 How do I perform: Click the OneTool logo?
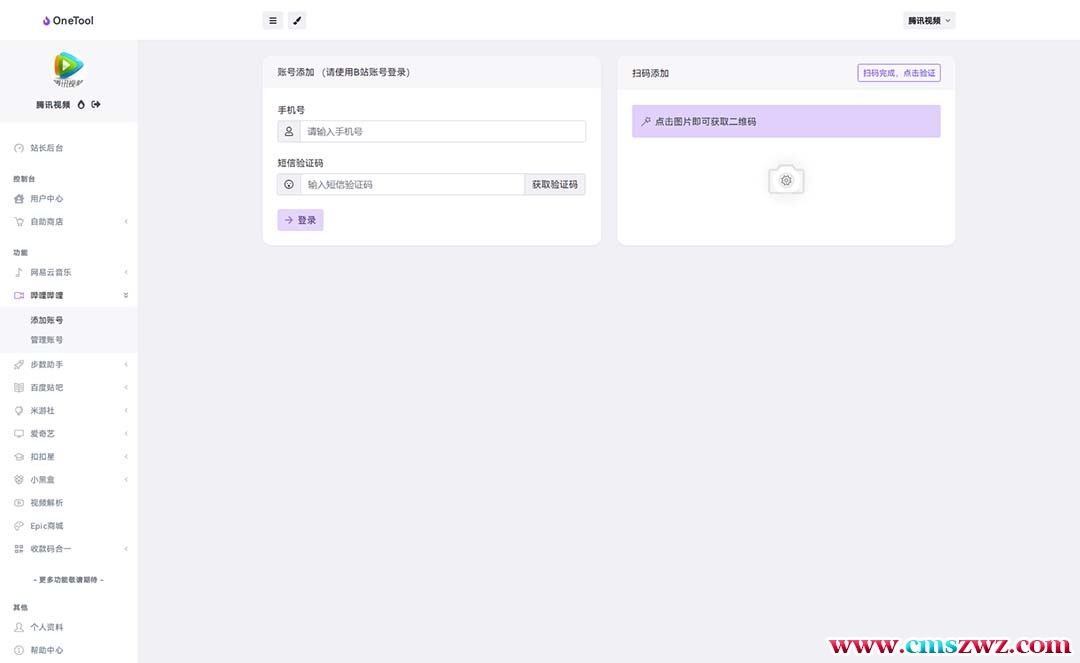click(68, 20)
